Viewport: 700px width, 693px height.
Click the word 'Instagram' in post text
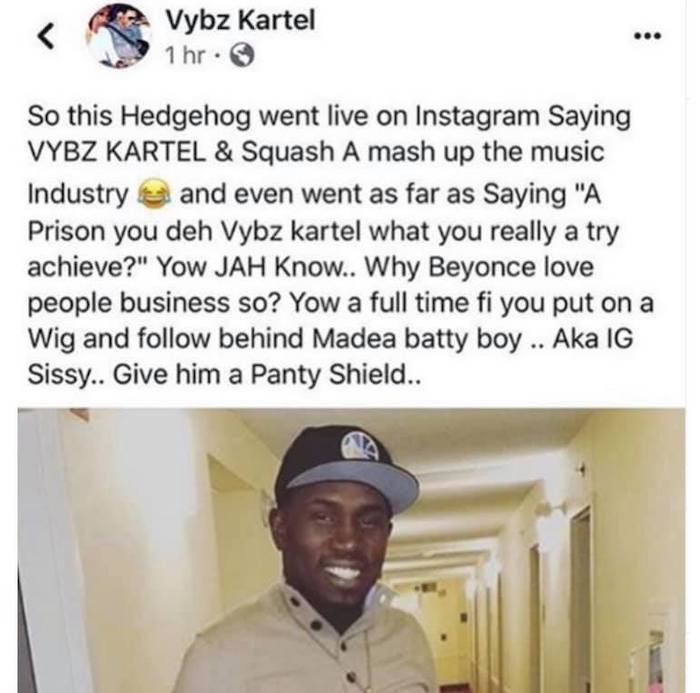click(477, 117)
